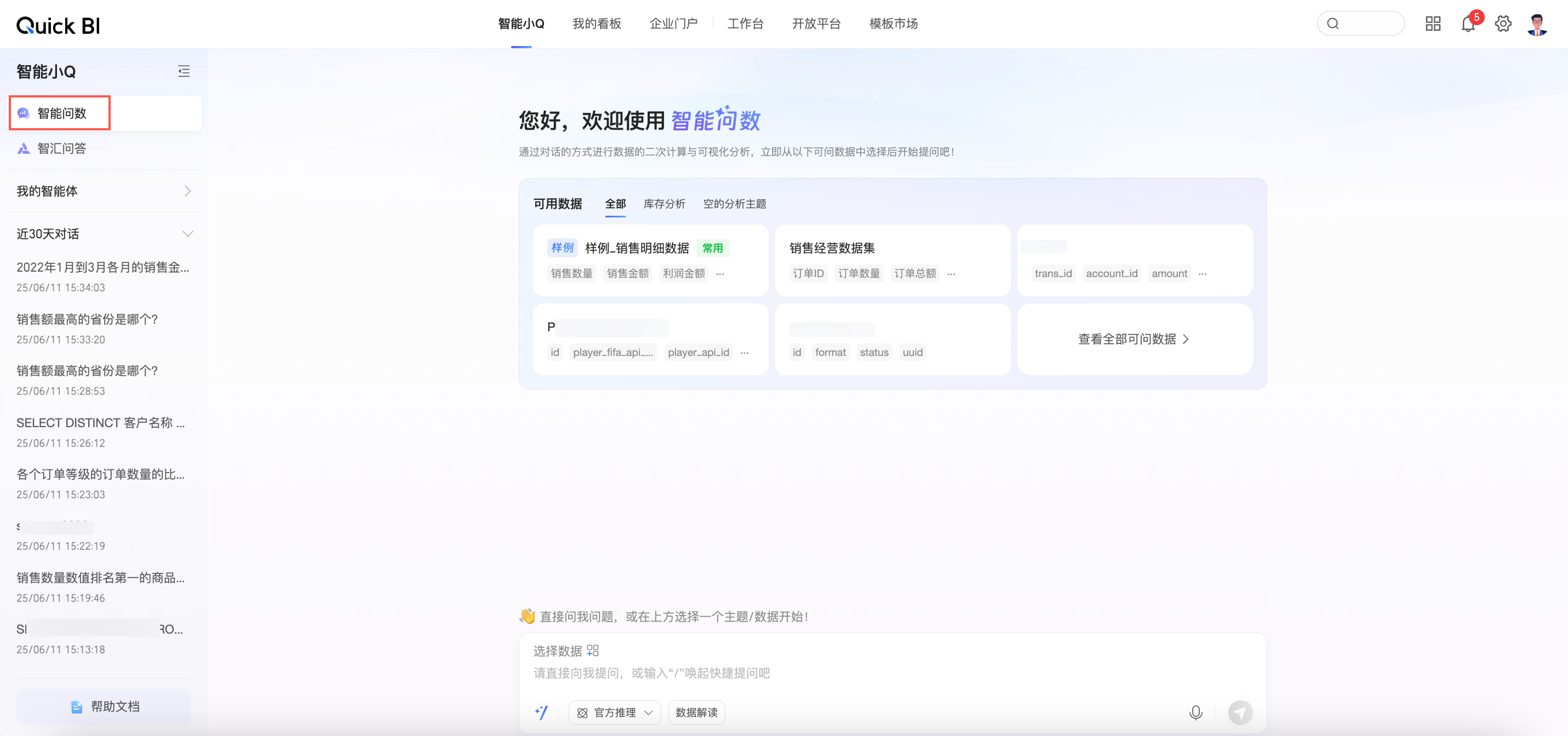
Task: Go to 模板市场 top tab
Action: click(893, 24)
